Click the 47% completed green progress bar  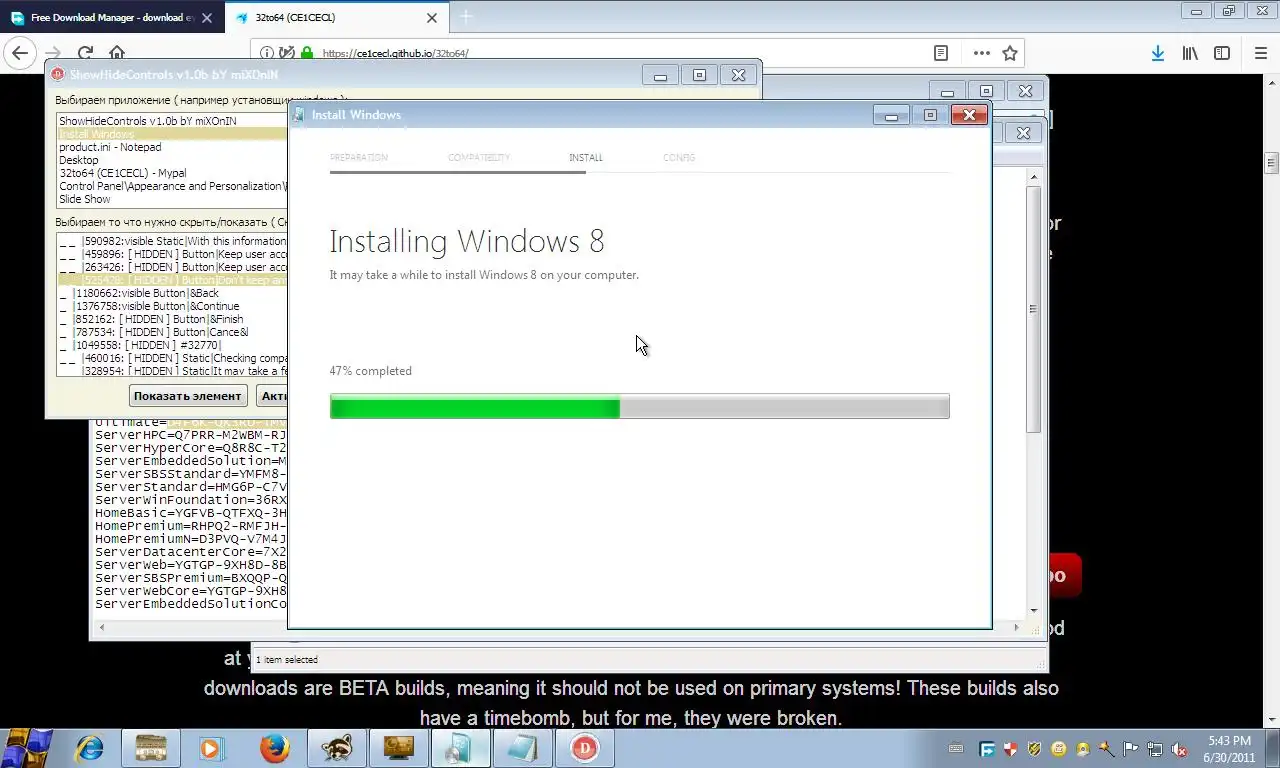pyautogui.click(x=639, y=406)
